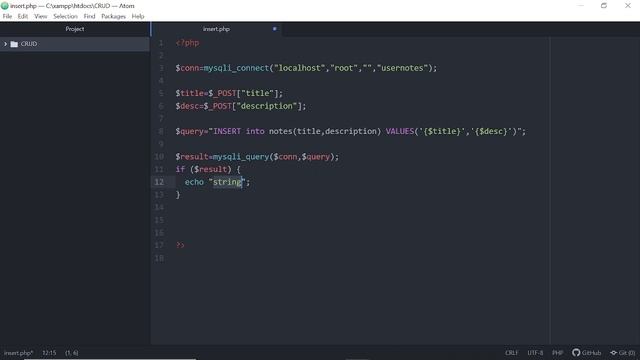Click the "localhost" string in line 3
Viewport: 640px width, 360px height.
pyautogui.click(x=300, y=68)
